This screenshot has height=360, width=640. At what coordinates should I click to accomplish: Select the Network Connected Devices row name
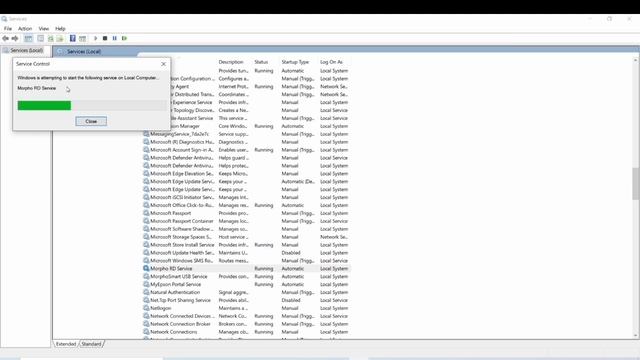coord(182,316)
